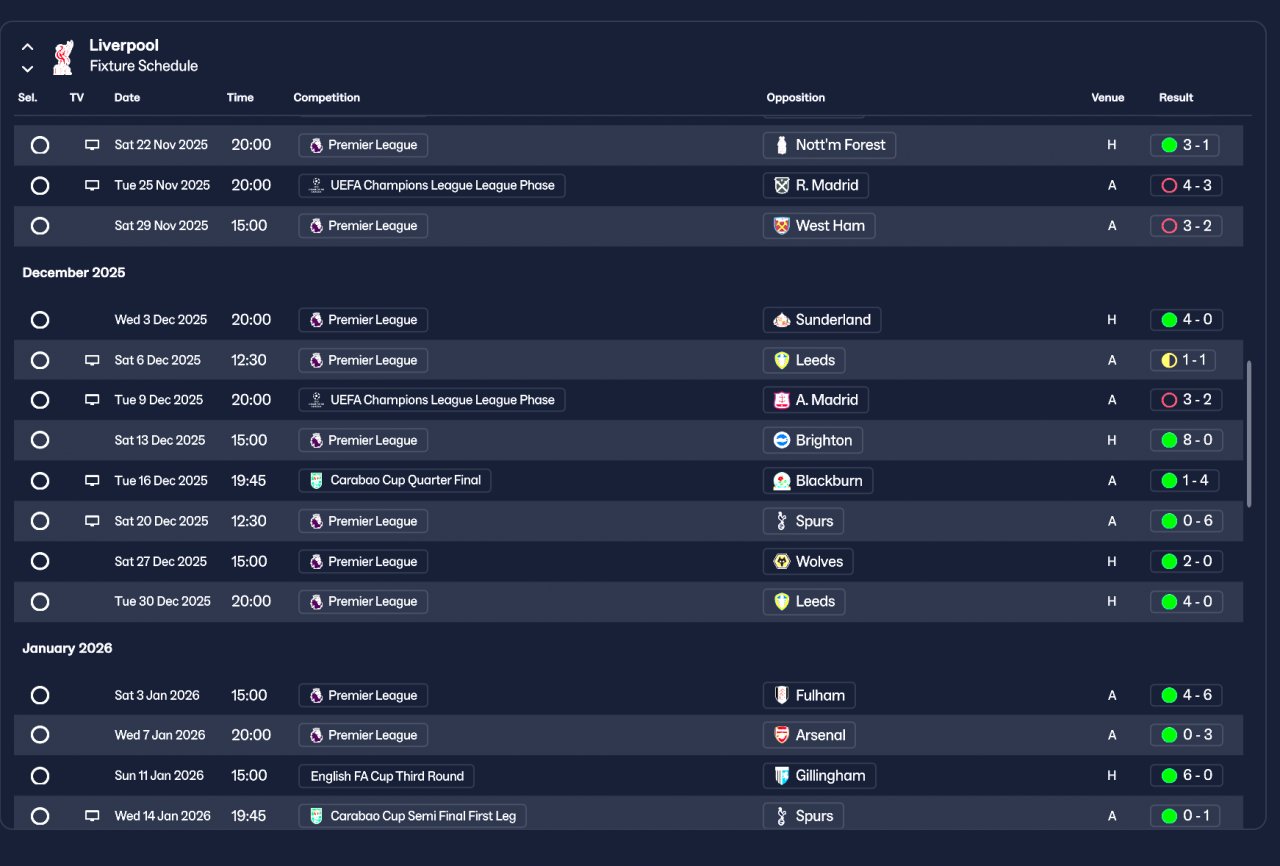
Task: Click the Liverpool club crest icon
Action: 63,56
